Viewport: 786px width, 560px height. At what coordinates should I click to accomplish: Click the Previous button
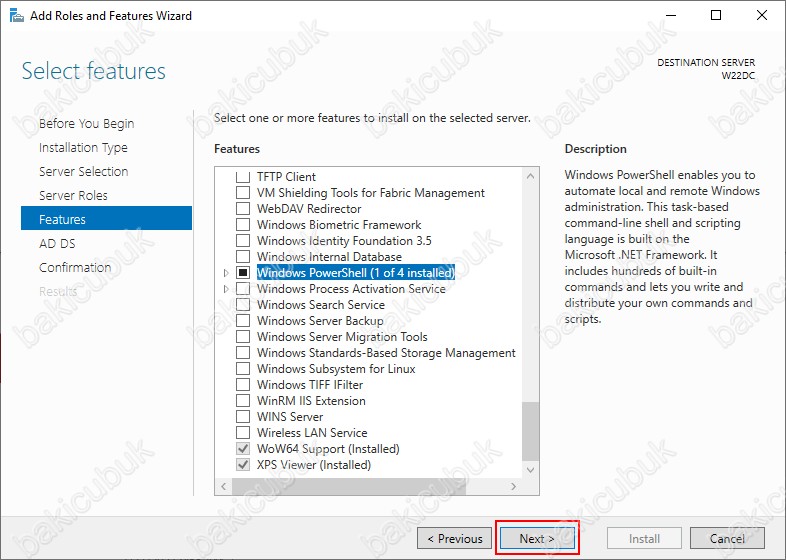coord(454,538)
